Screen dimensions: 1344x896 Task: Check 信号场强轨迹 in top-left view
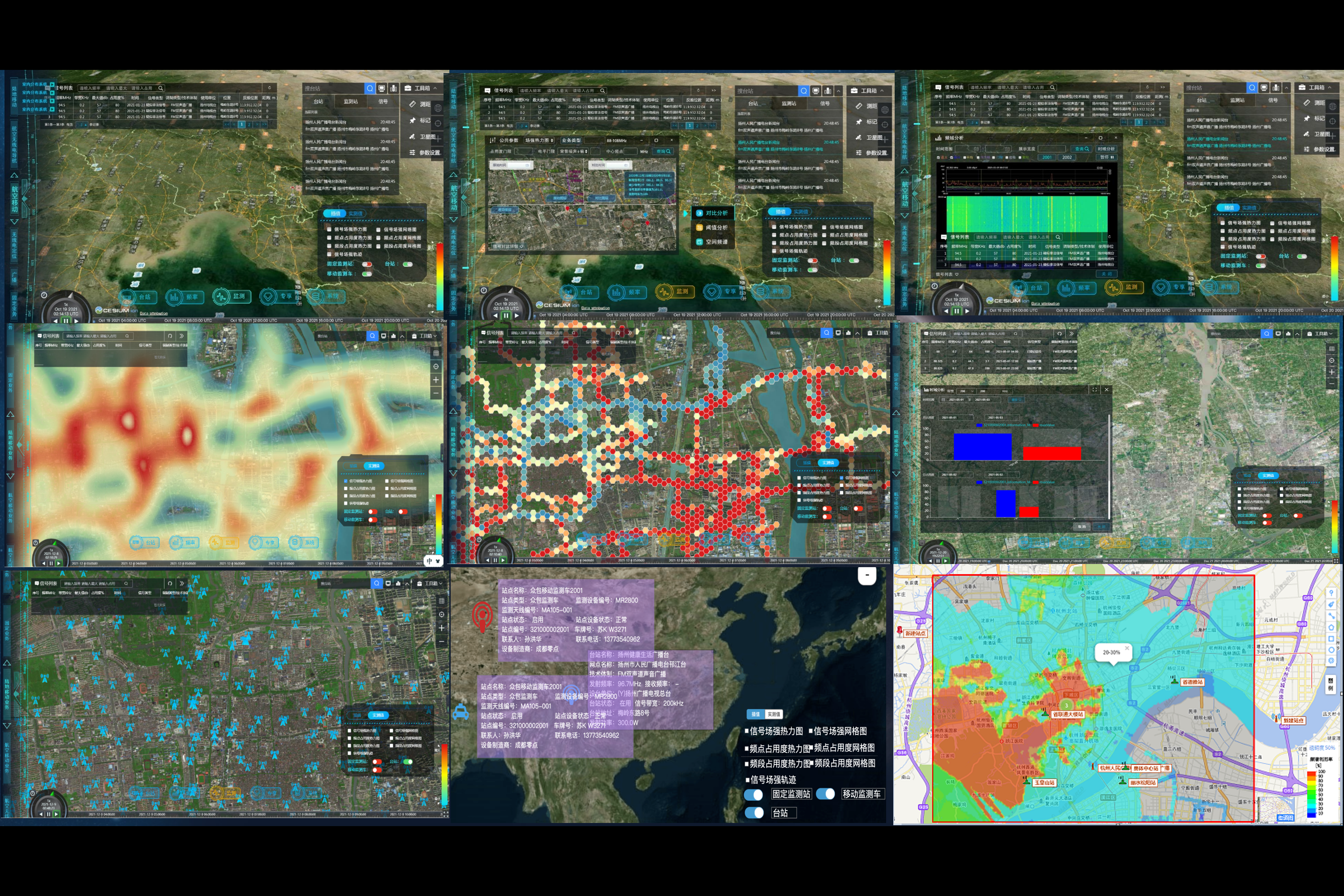tap(329, 254)
